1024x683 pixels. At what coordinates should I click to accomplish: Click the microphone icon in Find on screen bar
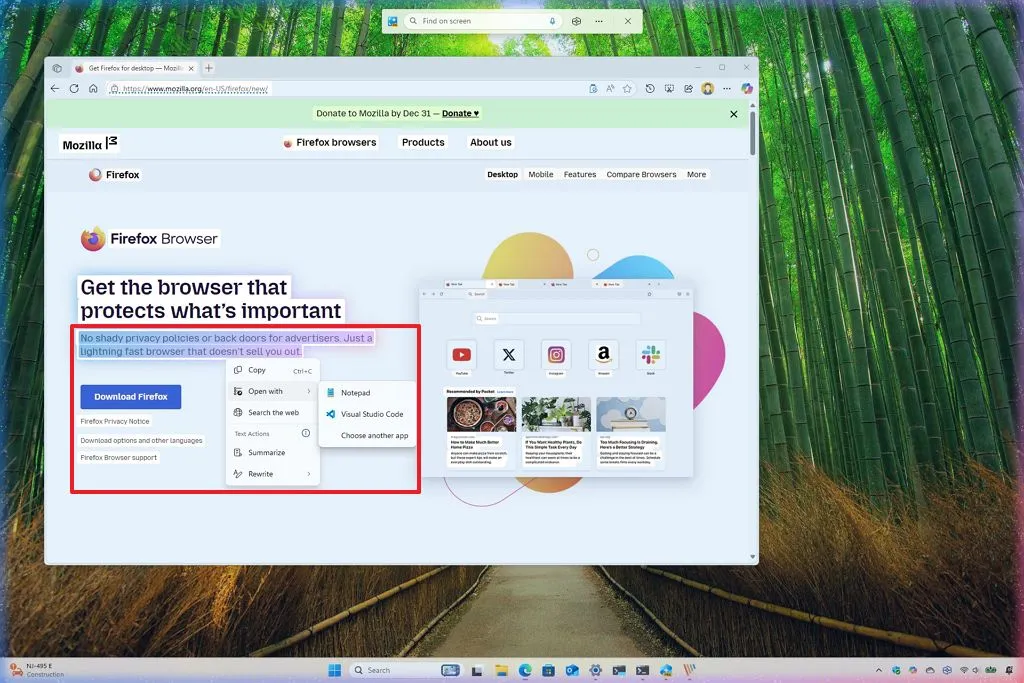553,21
